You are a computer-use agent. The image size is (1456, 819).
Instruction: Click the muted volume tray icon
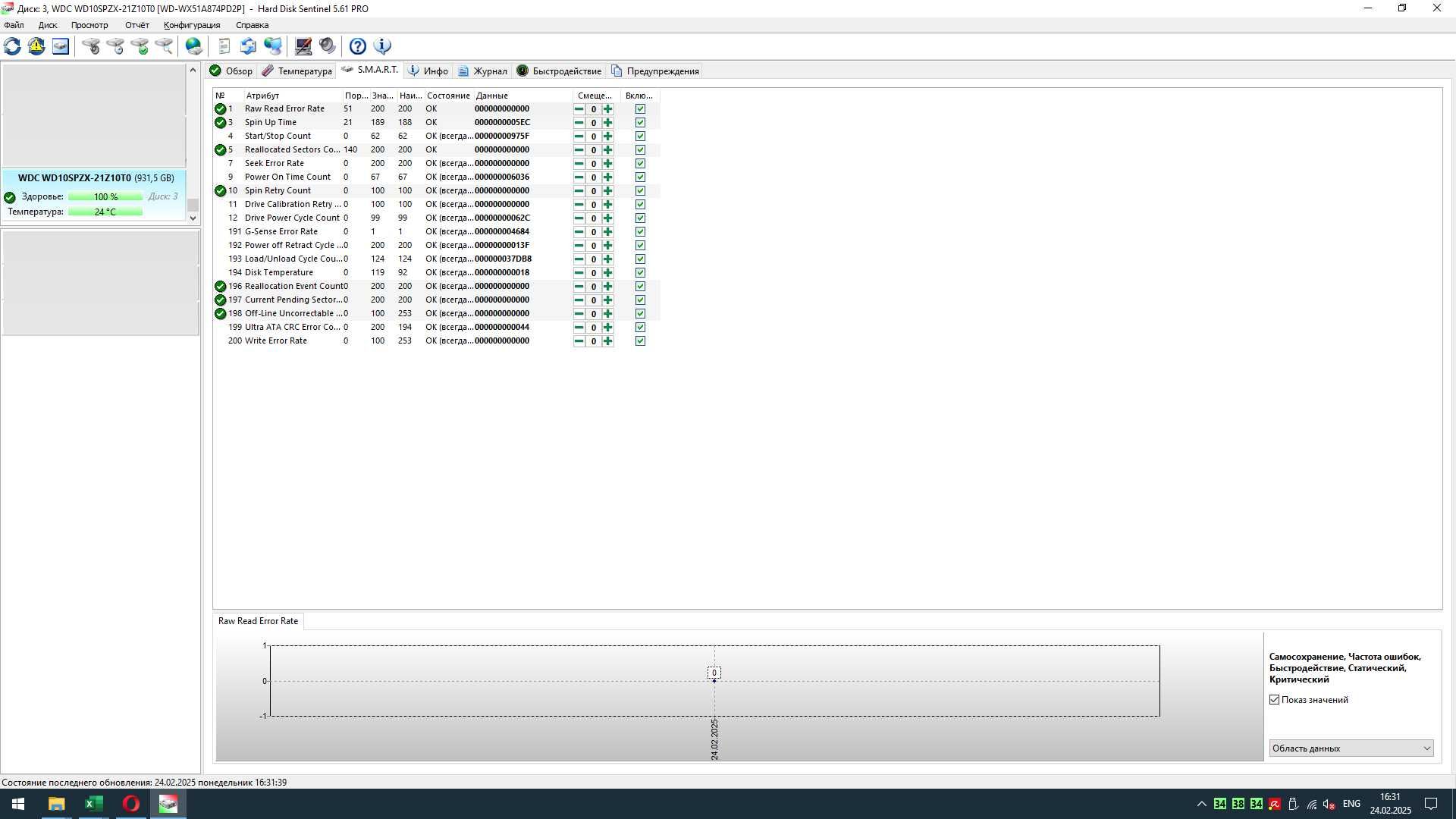1329,804
